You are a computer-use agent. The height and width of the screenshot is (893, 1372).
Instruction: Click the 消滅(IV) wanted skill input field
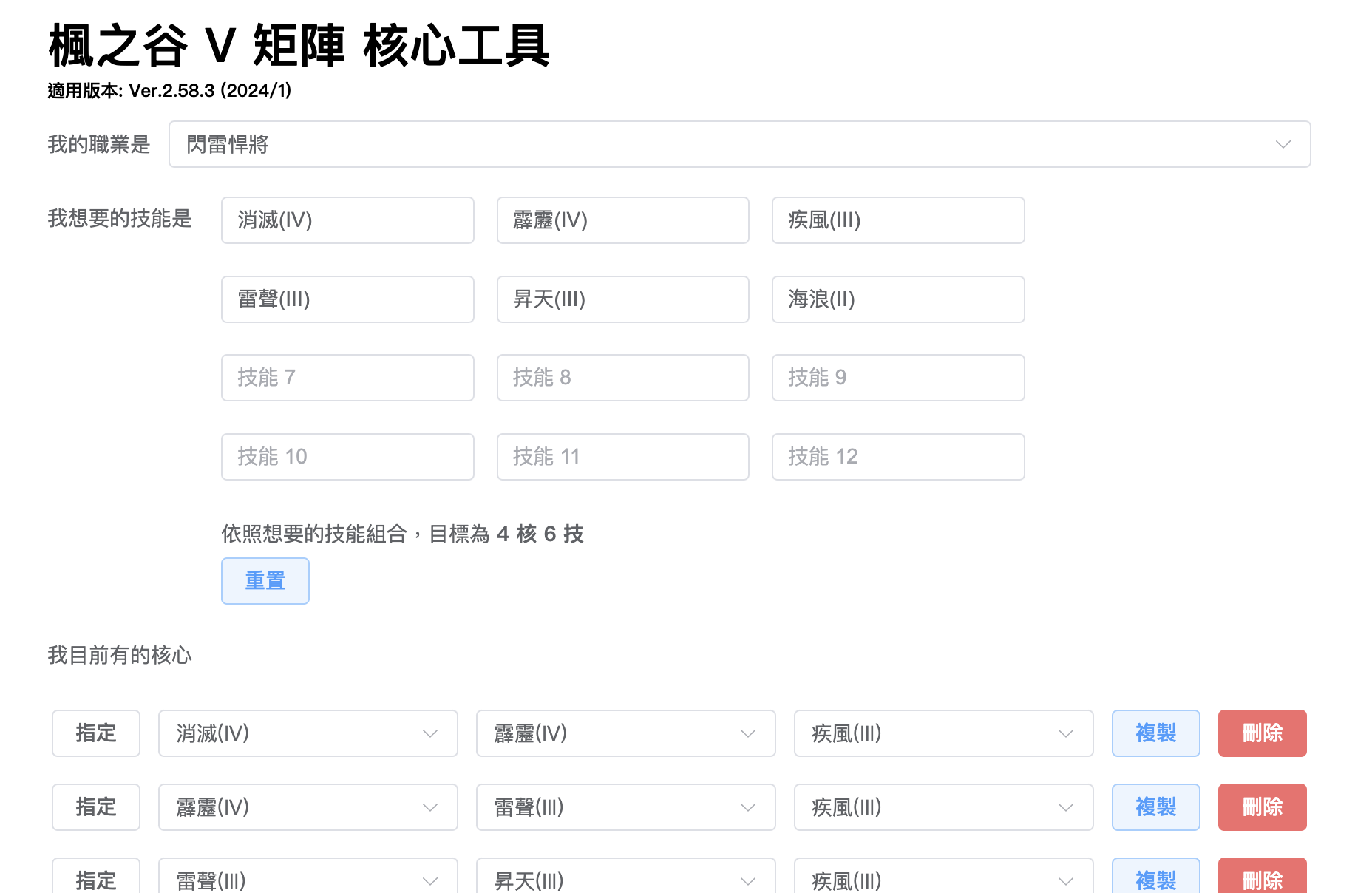347,220
